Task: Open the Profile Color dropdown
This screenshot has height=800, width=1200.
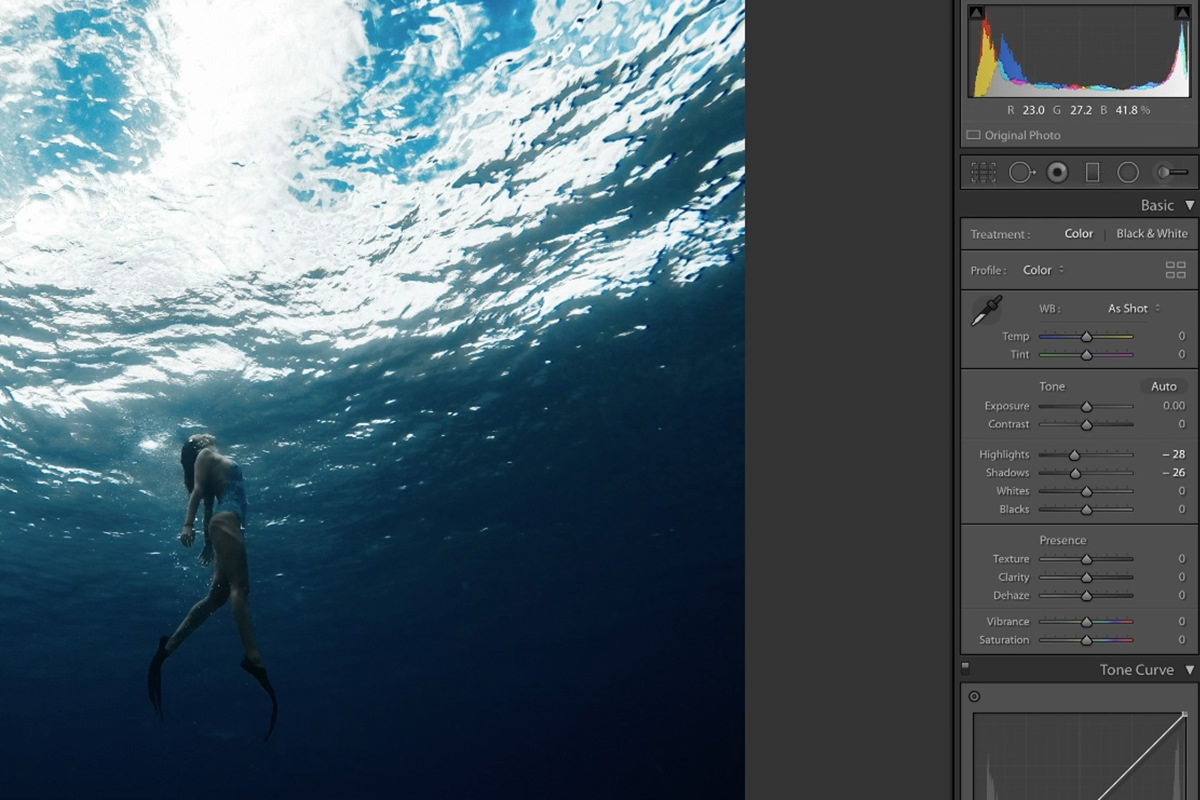Action: pos(1043,270)
